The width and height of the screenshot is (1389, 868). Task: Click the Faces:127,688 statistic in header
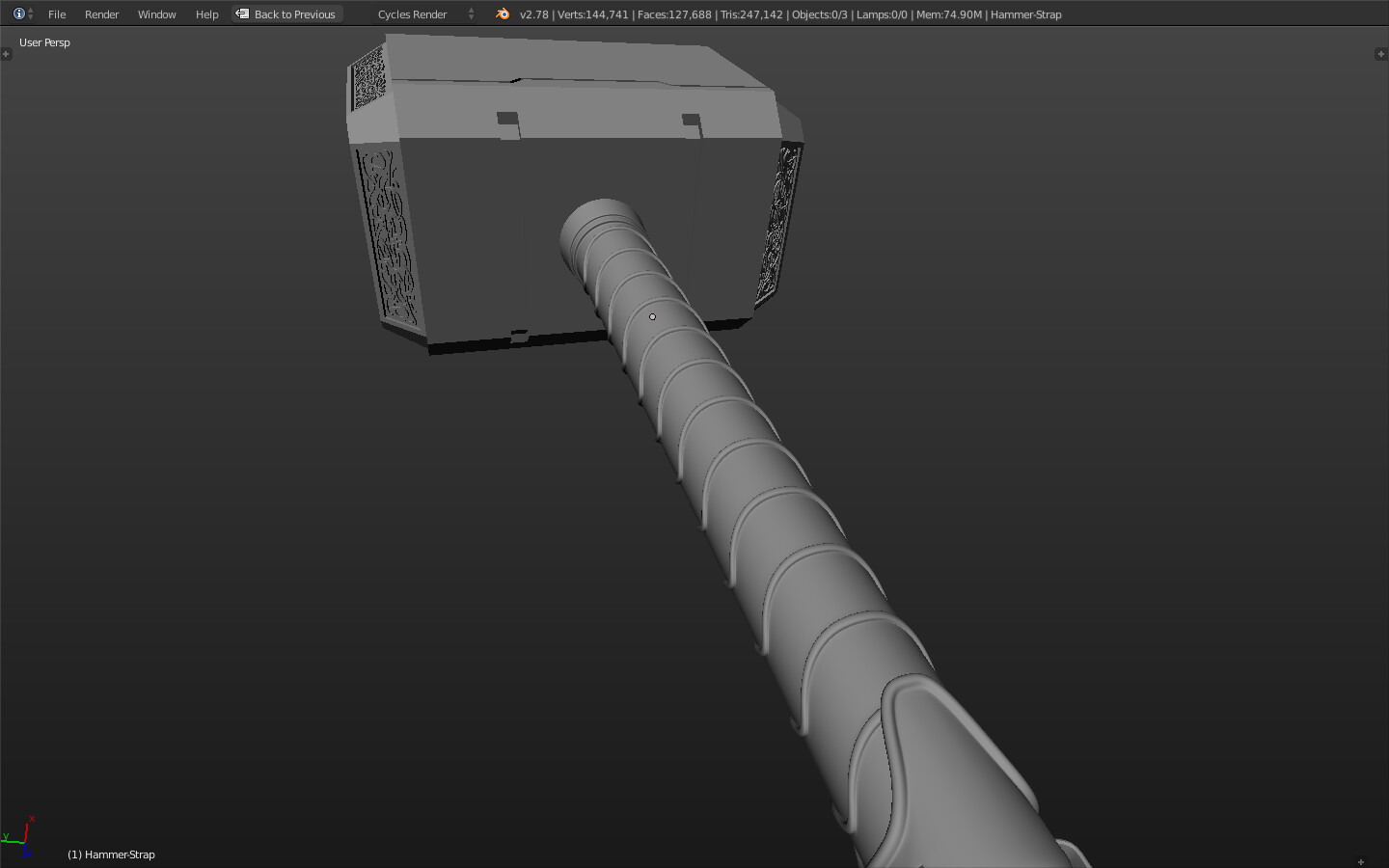point(674,14)
